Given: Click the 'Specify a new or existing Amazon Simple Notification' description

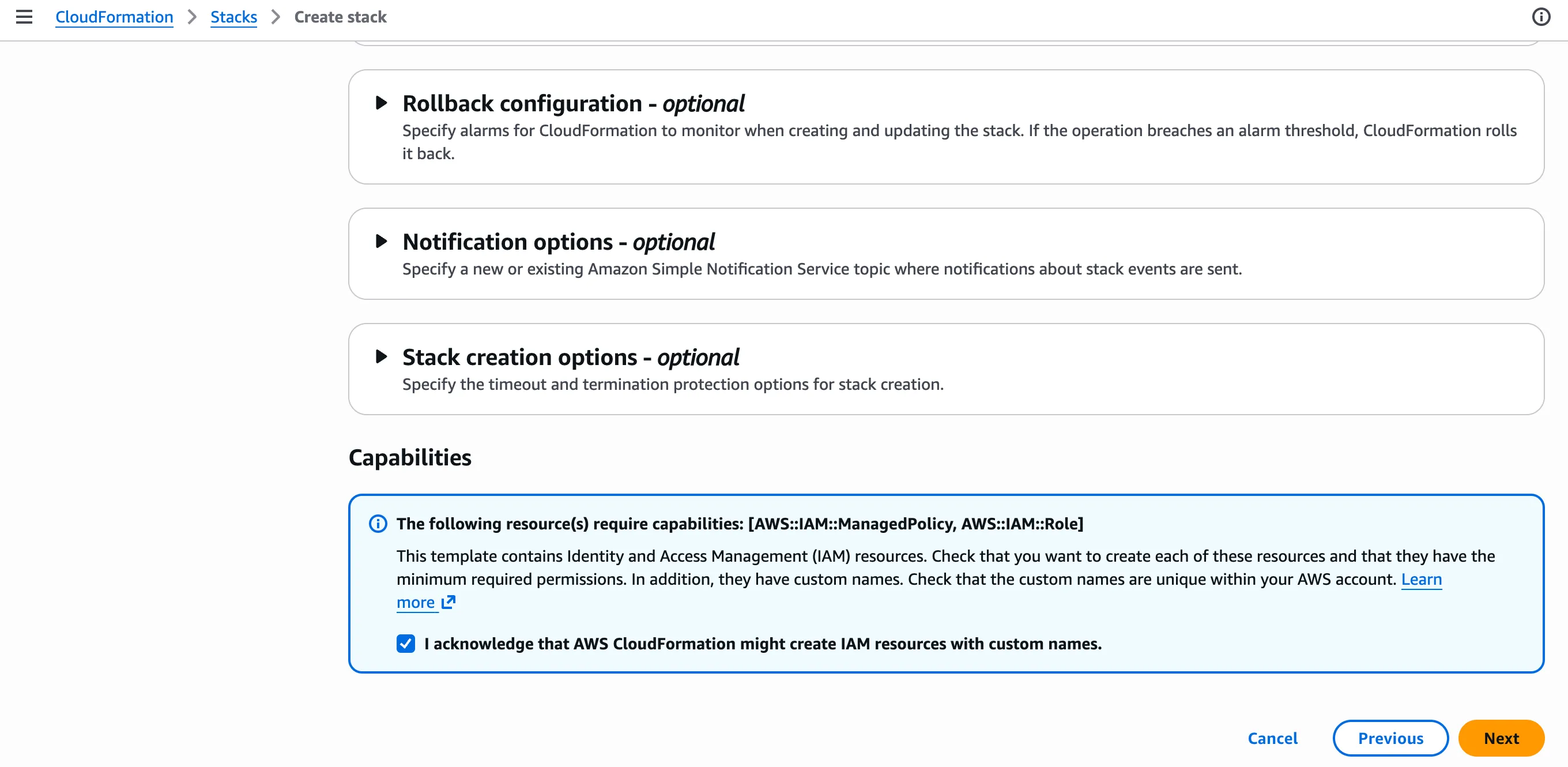Looking at the screenshot, I should [x=821, y=269].
